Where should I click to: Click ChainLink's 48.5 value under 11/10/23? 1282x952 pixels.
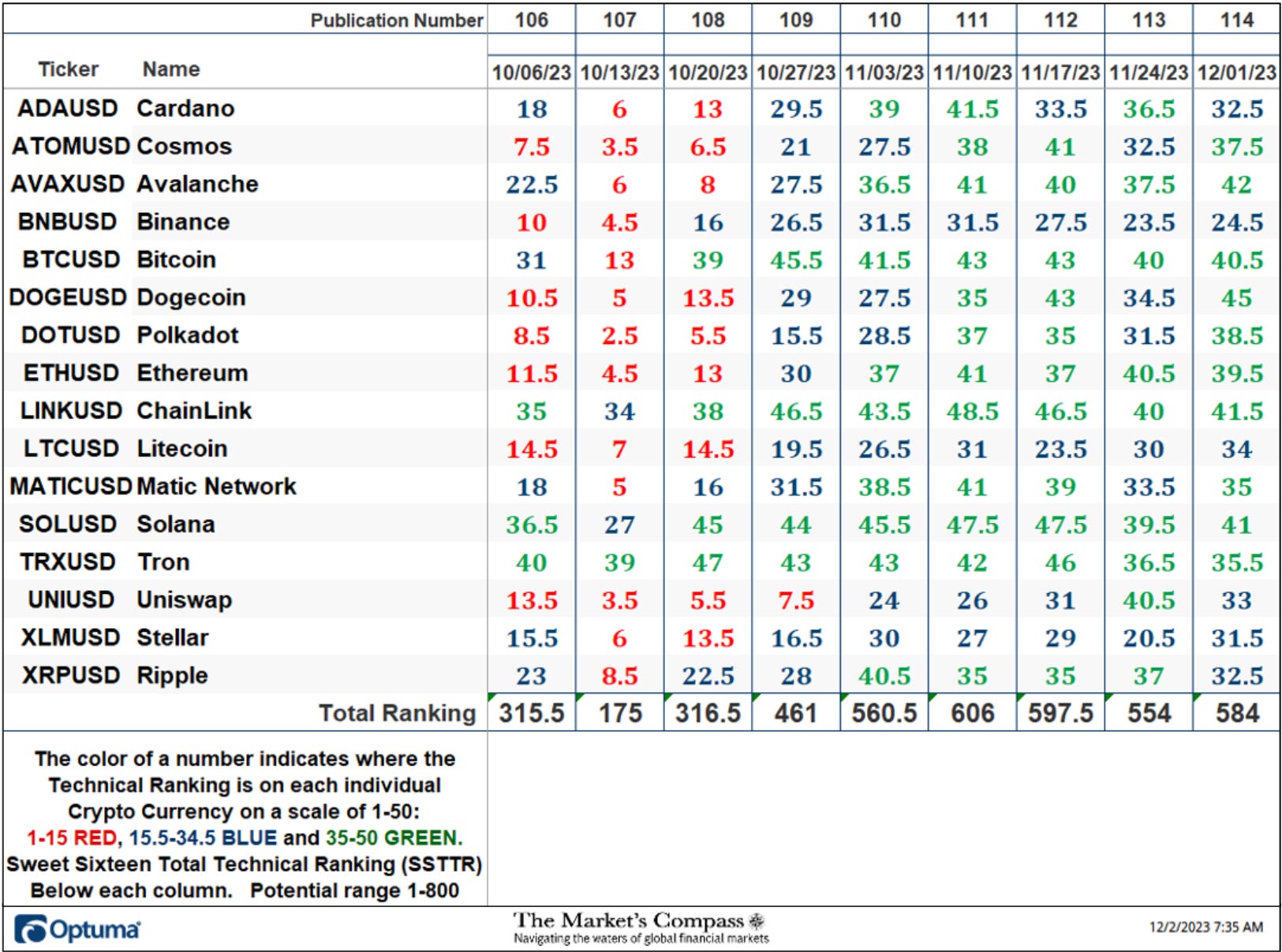(x=973, y=411)
